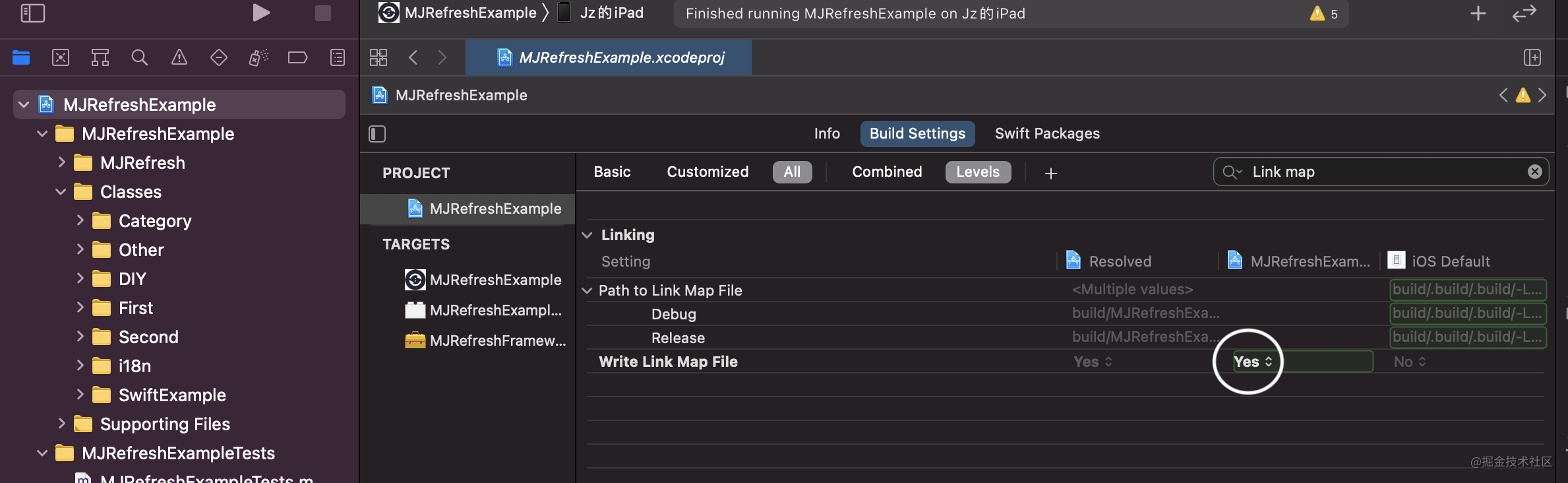Show All build settings

(792, 172)
